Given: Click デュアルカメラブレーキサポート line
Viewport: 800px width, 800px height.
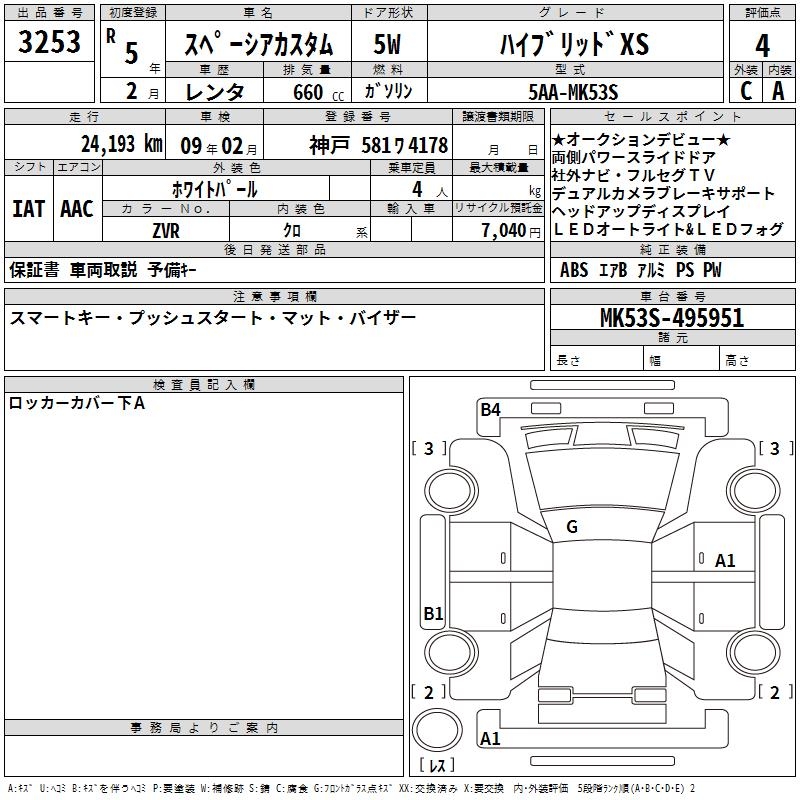Looking at the screenshot, I should [x=663, y=193].
